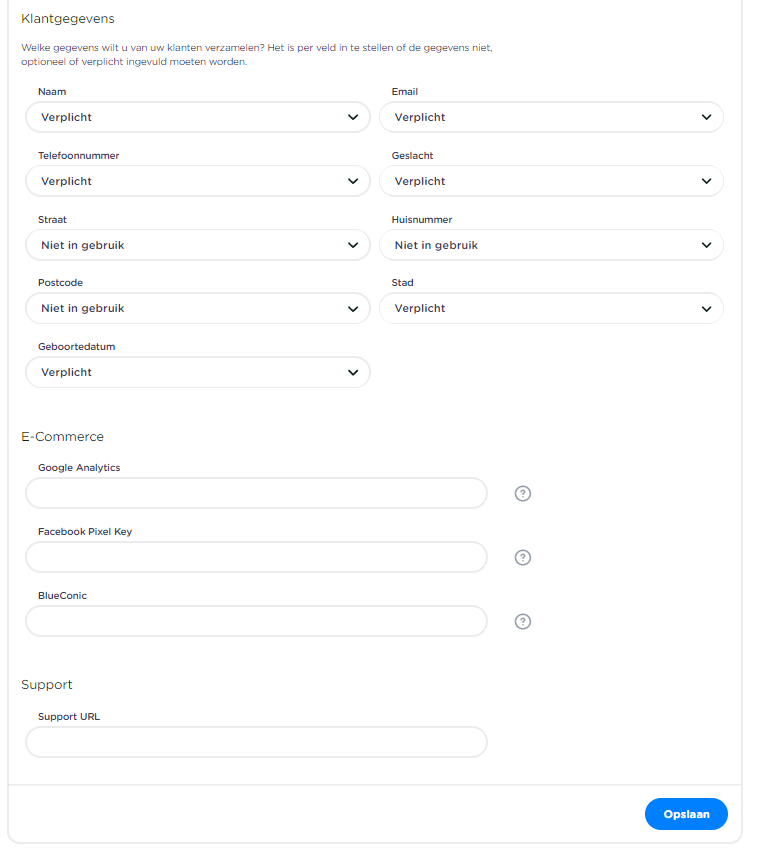759x853 pixels.
Task: Click the chevron arrow of Email dropdown
Action: 706,117
